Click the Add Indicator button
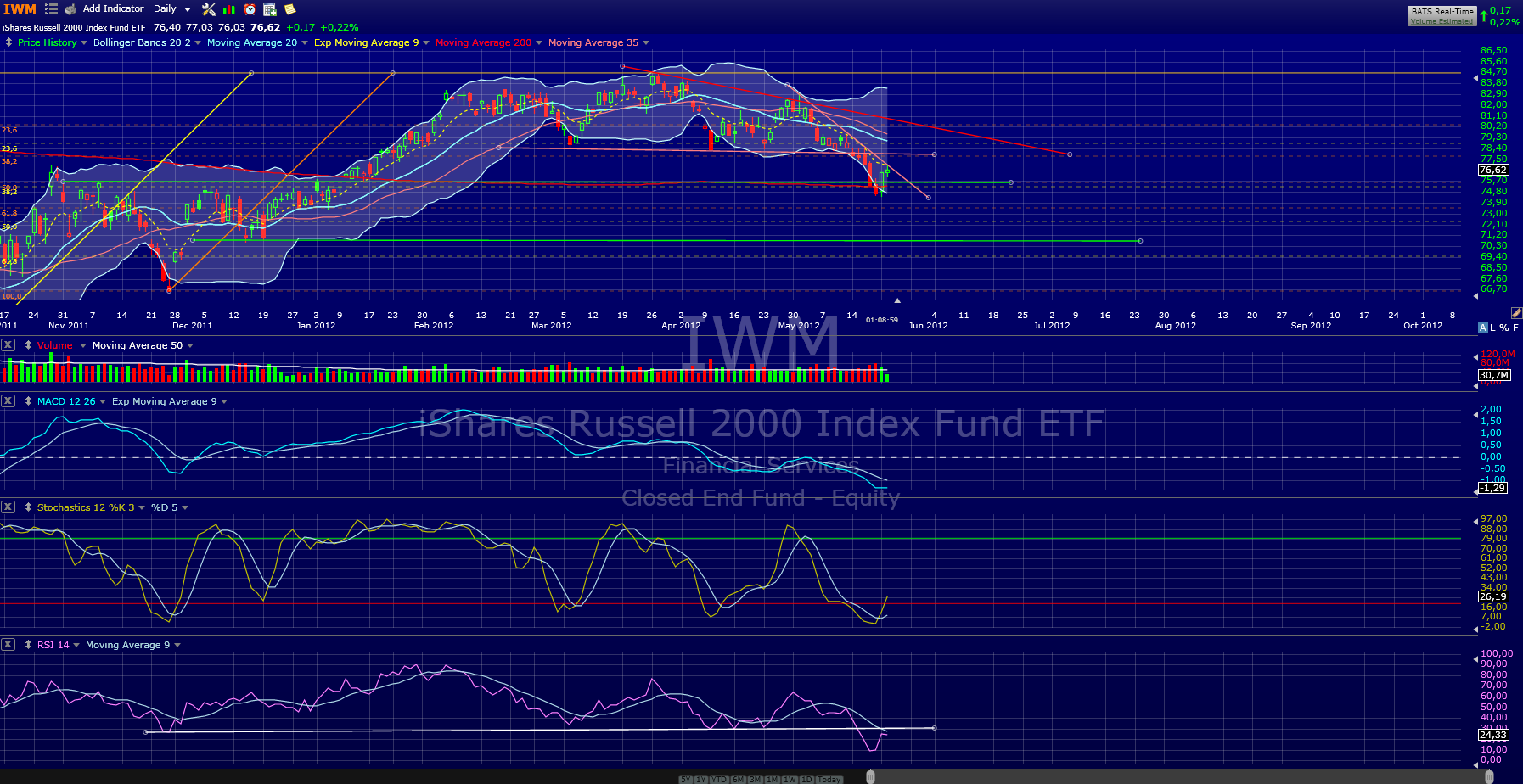This screenshot has height=784, width=1523. coord(114,8)
